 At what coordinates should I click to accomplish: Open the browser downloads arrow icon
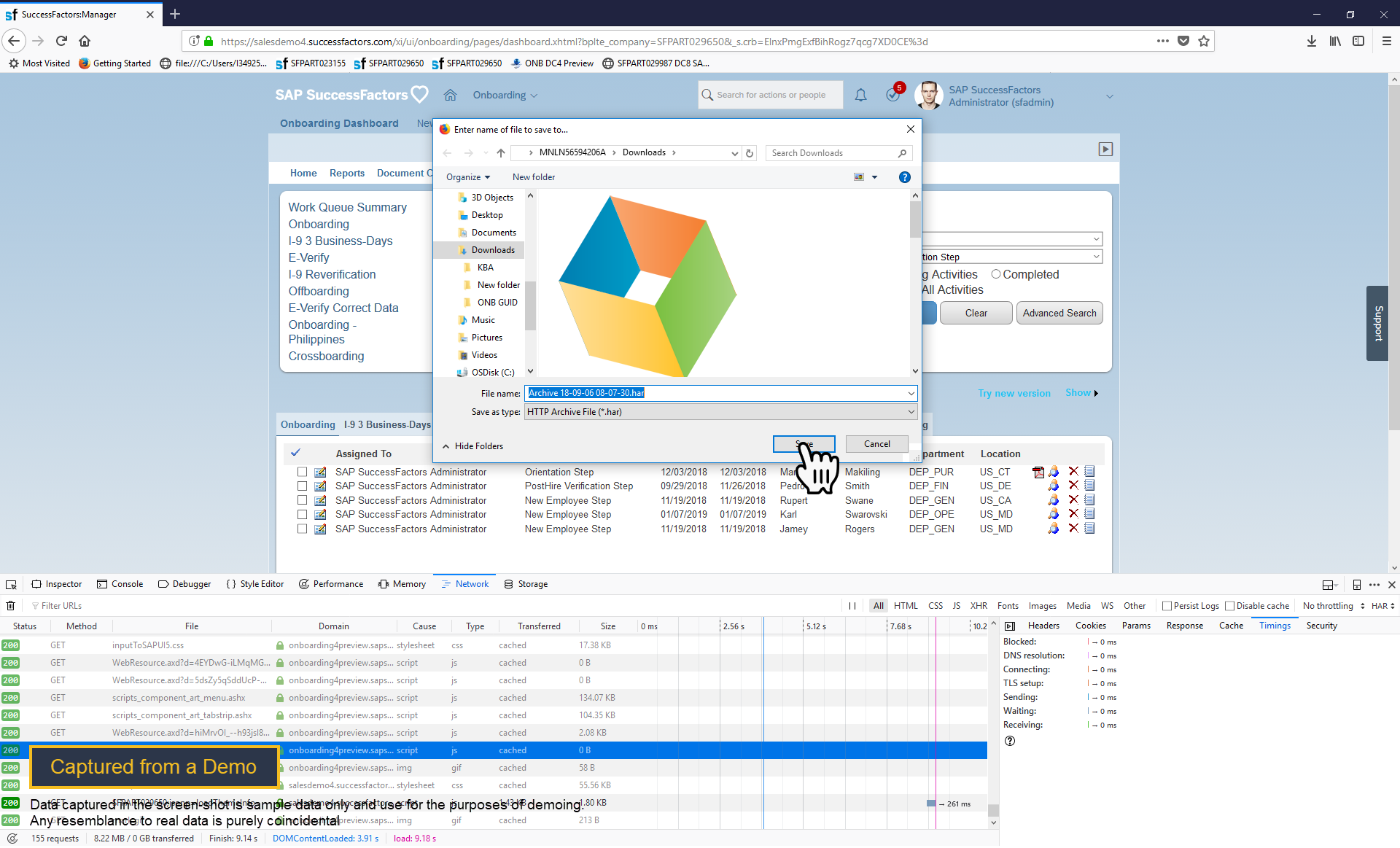1312,41
